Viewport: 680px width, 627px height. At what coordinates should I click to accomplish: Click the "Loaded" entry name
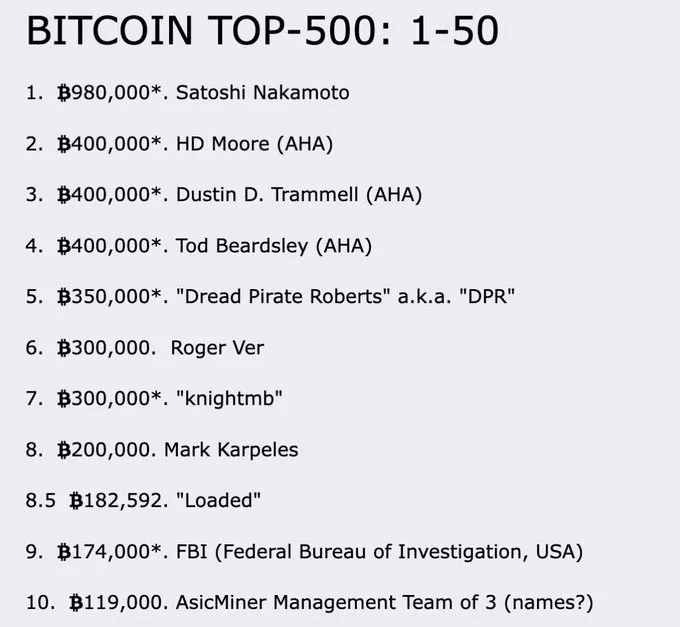215,501
